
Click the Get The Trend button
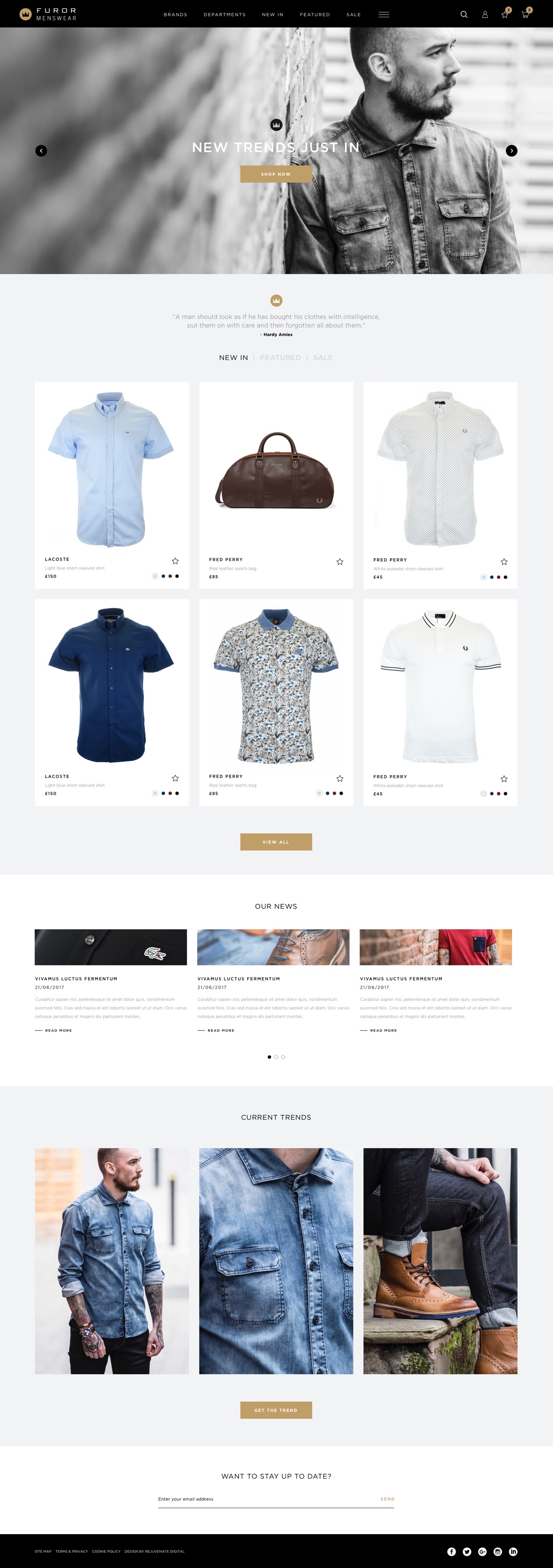pyautogui.click(x=276, y=1410)
